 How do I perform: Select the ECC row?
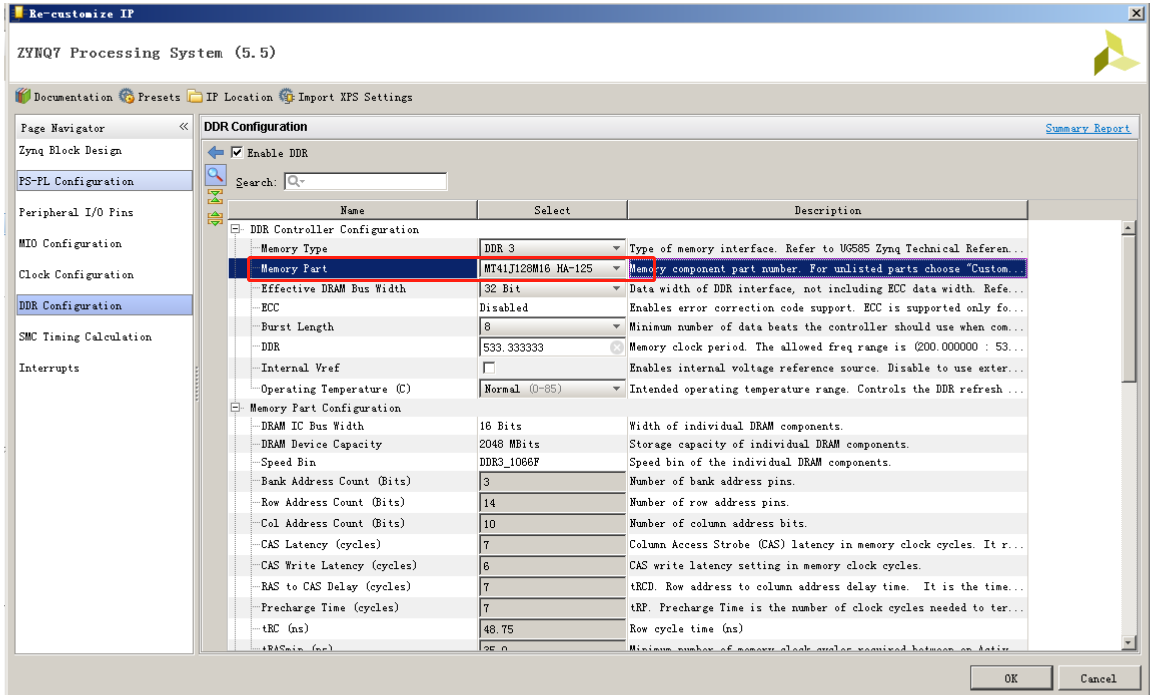[628, 308]
